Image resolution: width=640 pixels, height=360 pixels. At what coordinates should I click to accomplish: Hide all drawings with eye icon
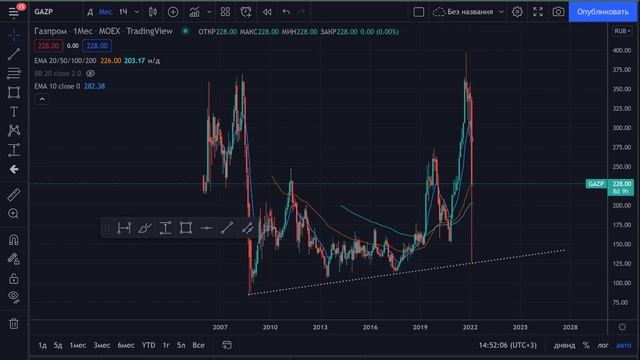(x=14, y=297)
